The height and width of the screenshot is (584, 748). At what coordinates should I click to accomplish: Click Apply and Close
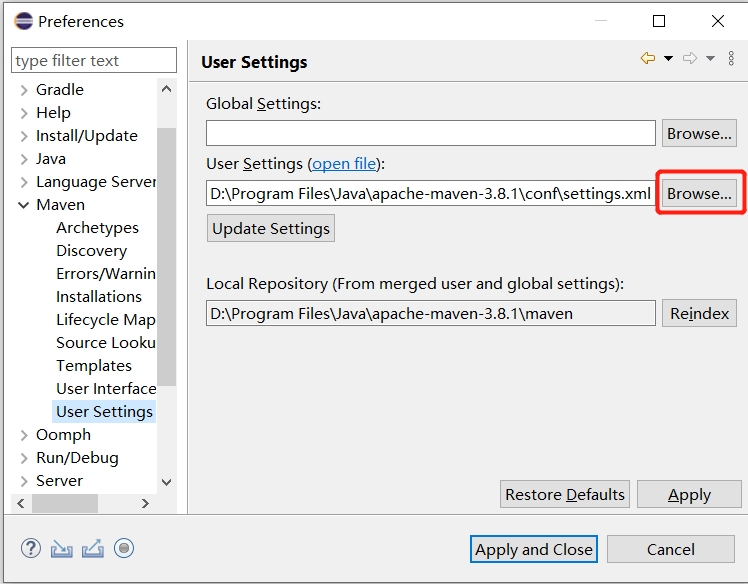click(534, 549)
